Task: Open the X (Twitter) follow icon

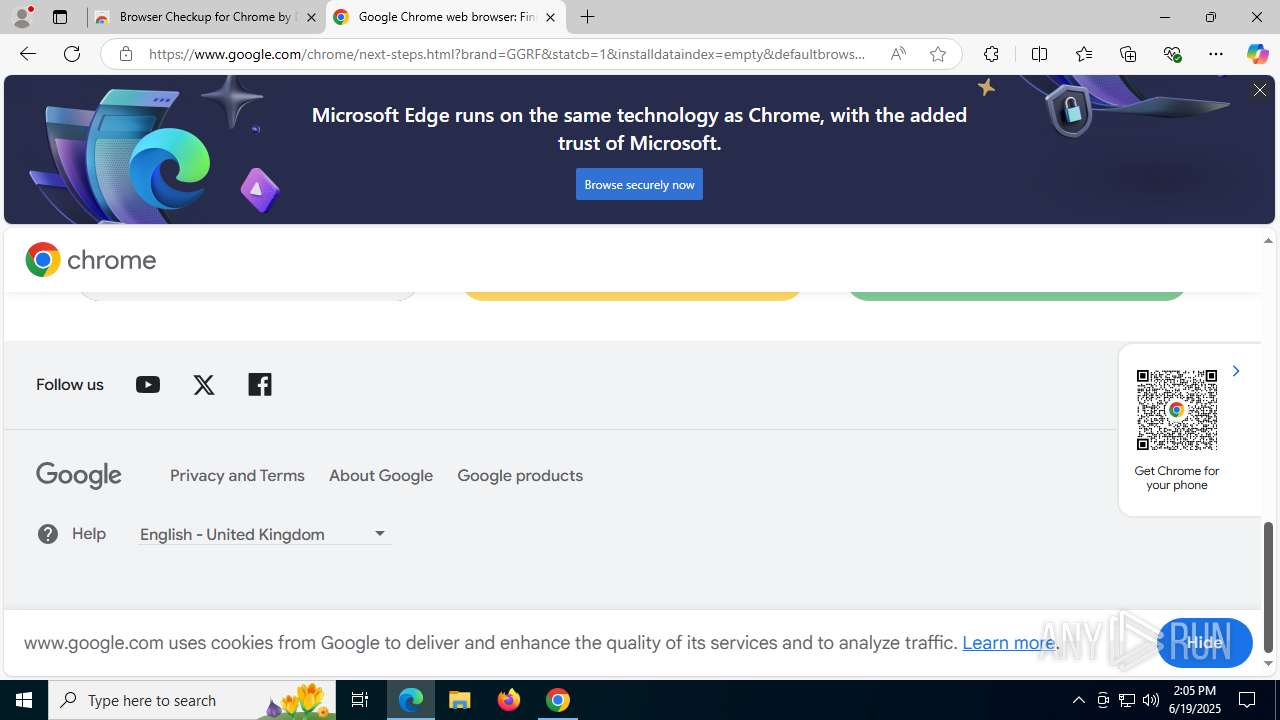Action: pyautogui.click(x=204, y=385)
